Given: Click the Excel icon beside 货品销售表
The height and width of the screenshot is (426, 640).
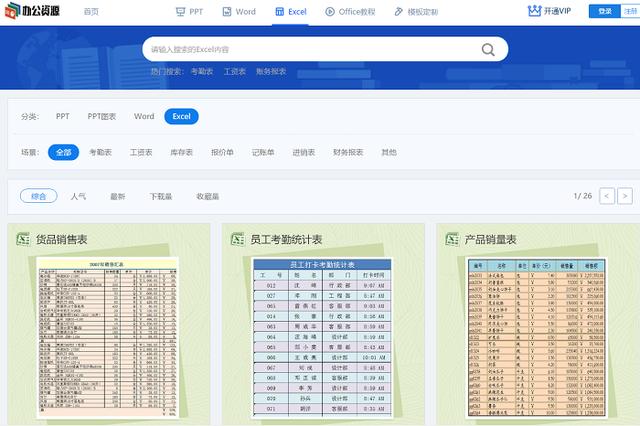Looking at the screenshot, I should point(23,239).
